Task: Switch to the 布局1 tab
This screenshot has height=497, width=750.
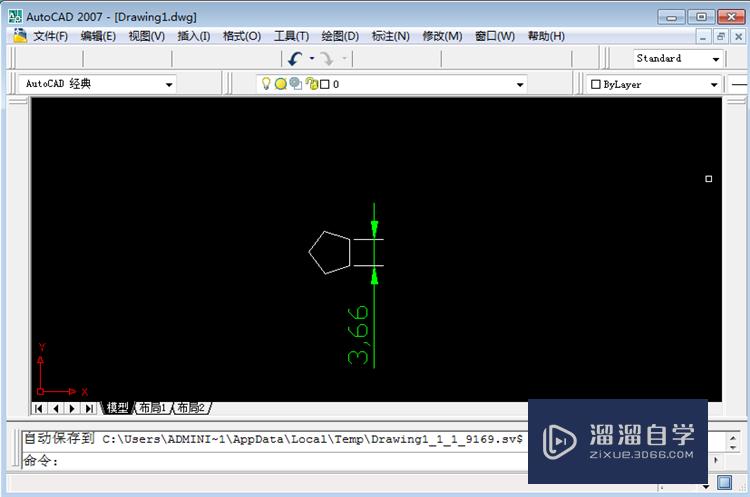Action: (152, 408)
